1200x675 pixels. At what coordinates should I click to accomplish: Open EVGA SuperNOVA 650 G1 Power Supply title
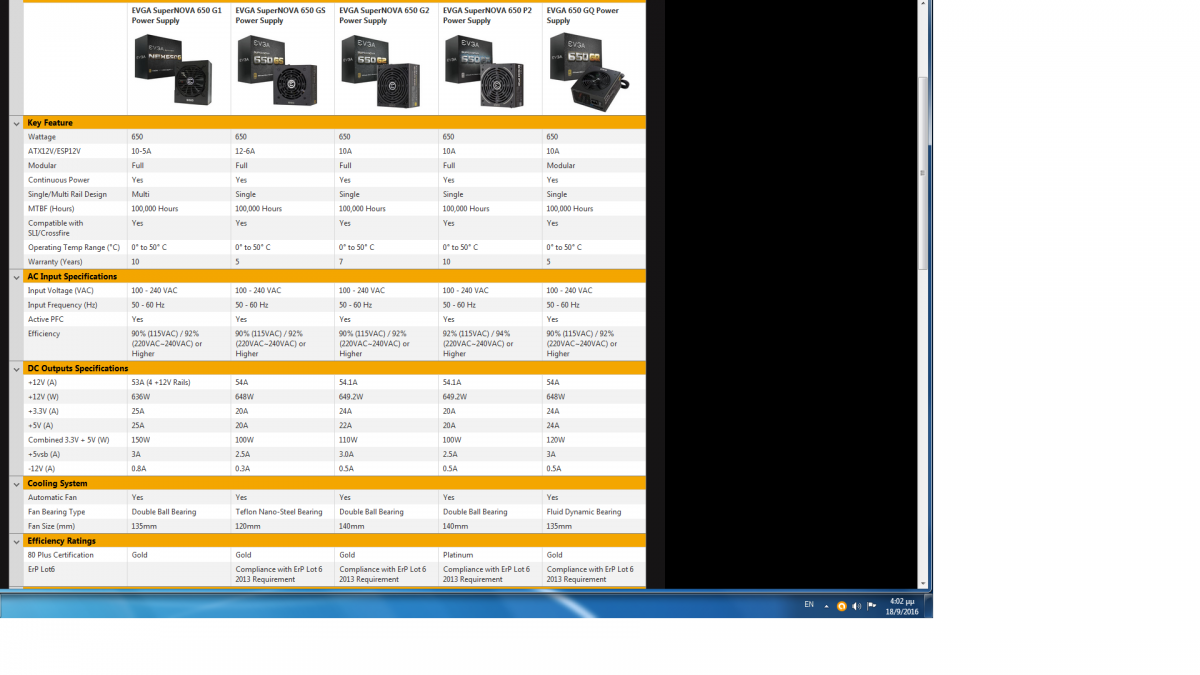pos(177,15)
